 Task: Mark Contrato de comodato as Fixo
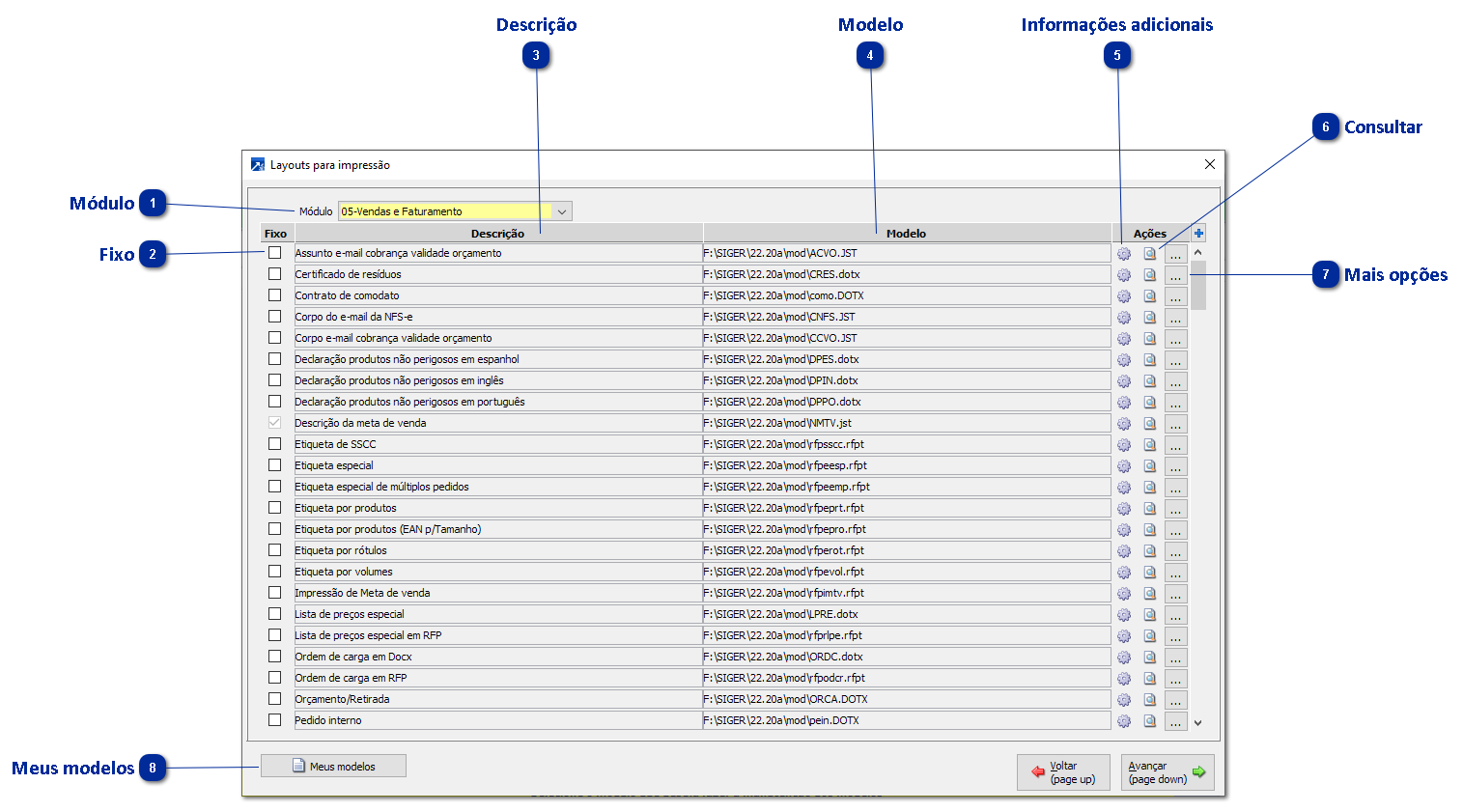pyautogui.click(x=275, y=295)
